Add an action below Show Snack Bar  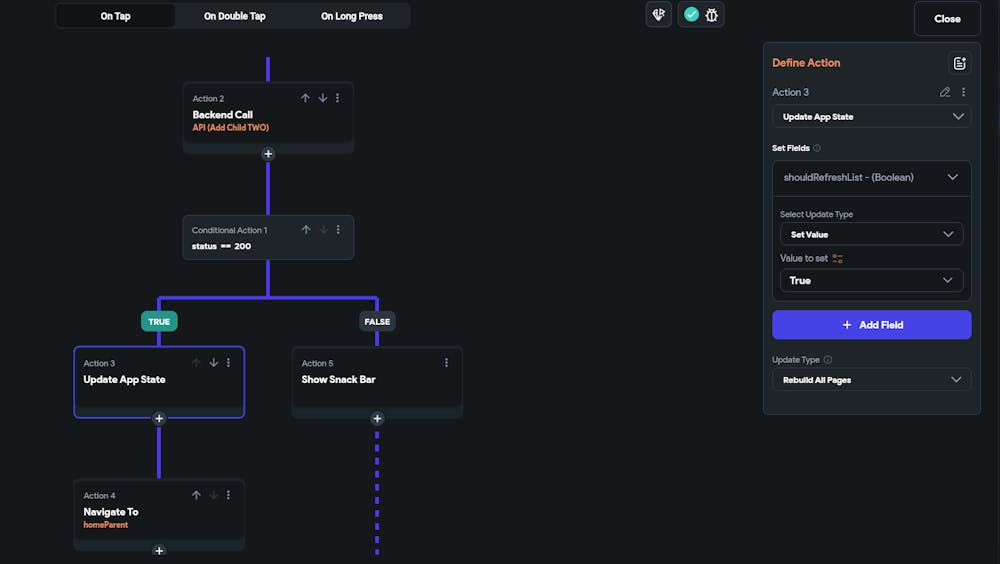pos(377,419)
